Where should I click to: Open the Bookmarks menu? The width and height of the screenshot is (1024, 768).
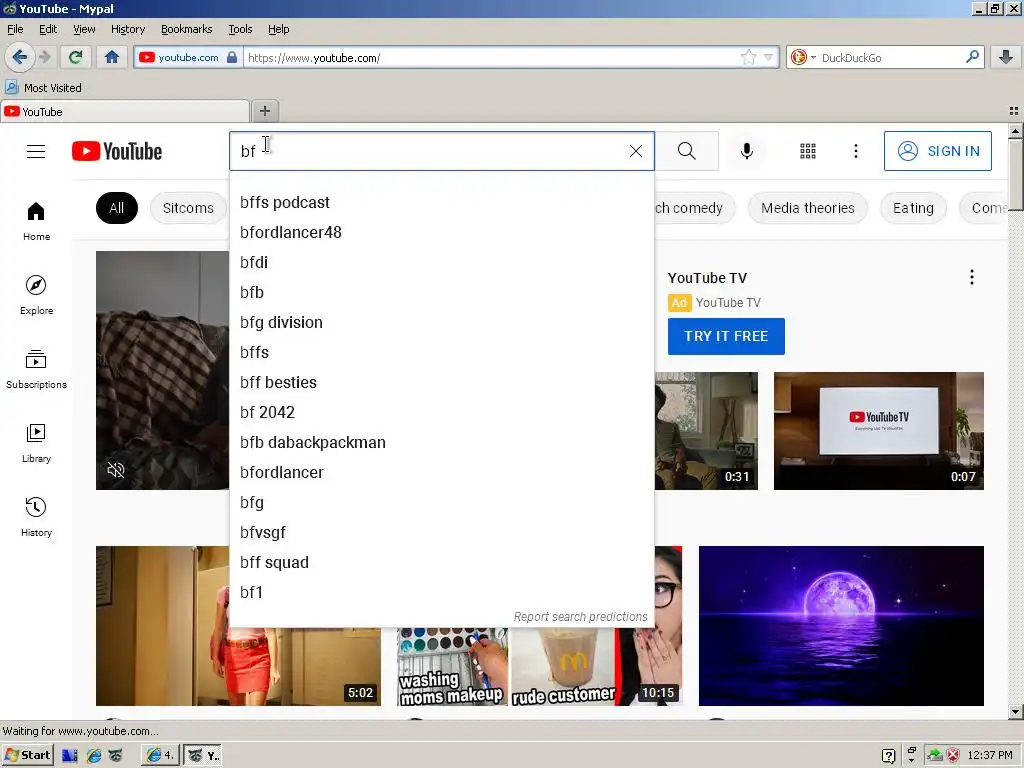(x=187, y=29)
